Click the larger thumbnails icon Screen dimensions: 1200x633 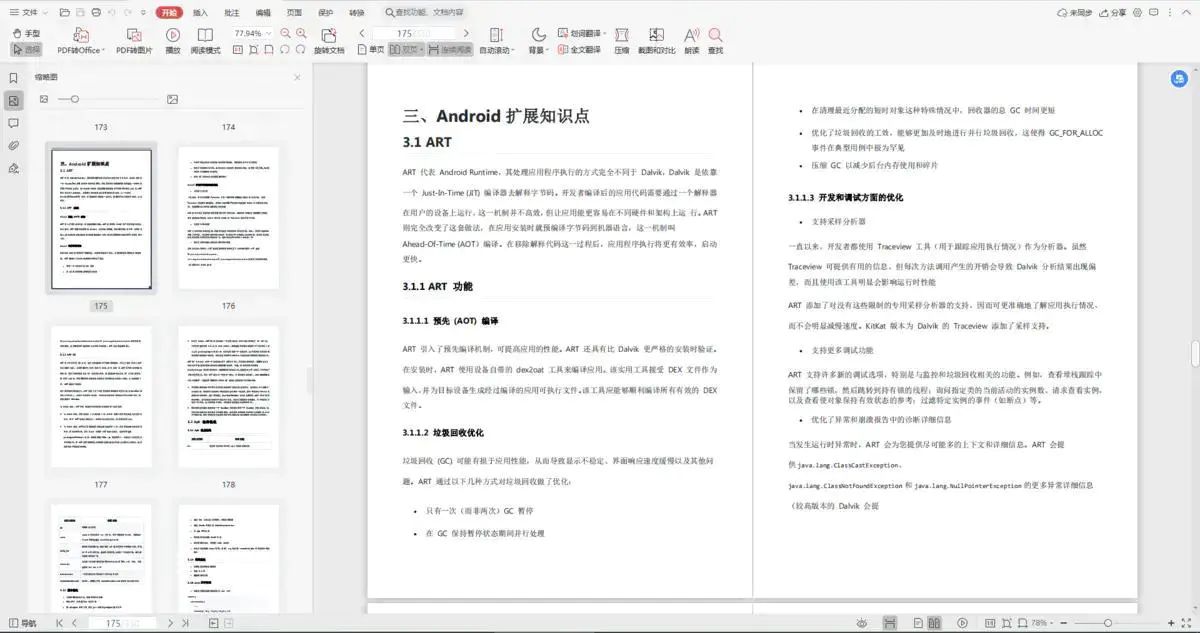click(x=172, y=99)
